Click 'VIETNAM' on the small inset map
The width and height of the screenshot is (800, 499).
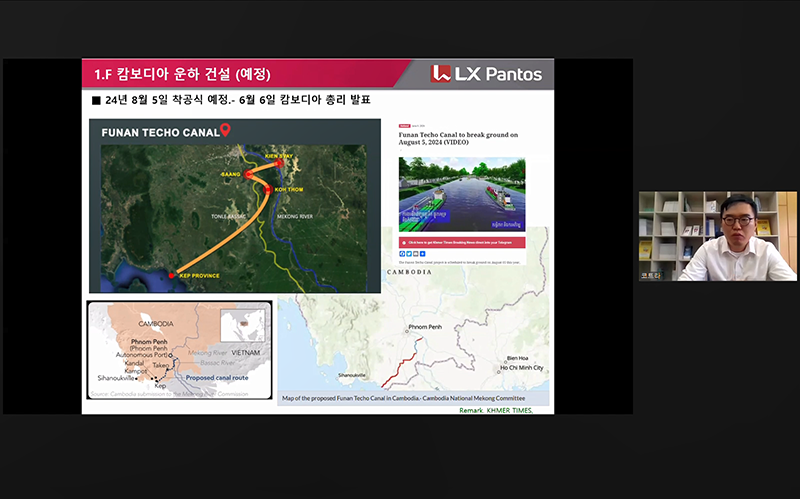(x=246, y=353)
